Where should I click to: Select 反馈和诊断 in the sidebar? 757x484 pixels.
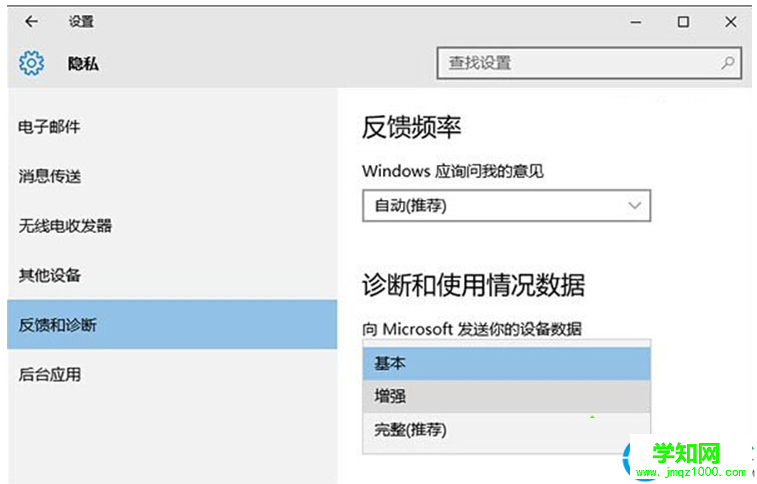(57, 325)
